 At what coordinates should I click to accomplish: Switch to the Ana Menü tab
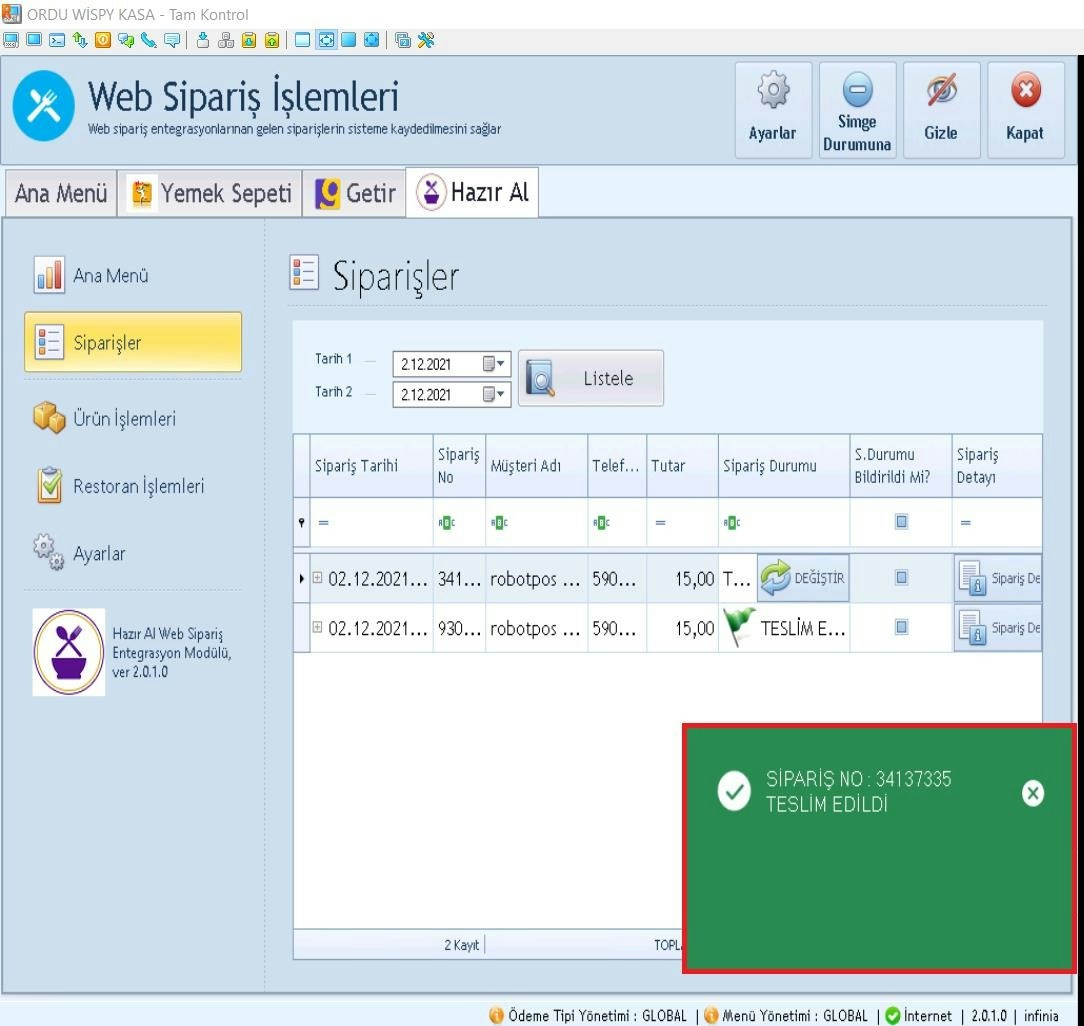pos(61,193)
